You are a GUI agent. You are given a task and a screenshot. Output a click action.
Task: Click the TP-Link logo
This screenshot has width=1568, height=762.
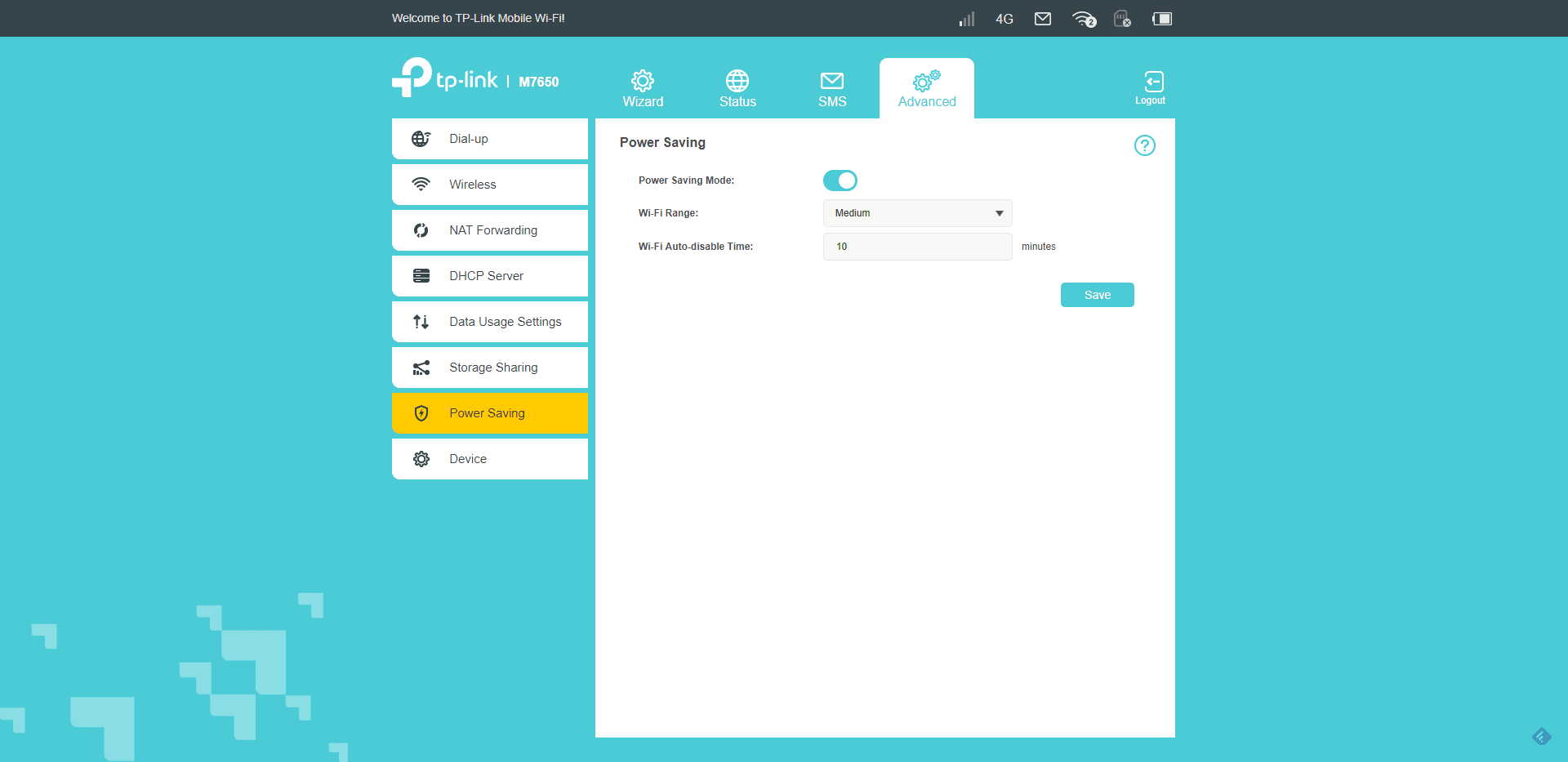click(x=445, y=78)
